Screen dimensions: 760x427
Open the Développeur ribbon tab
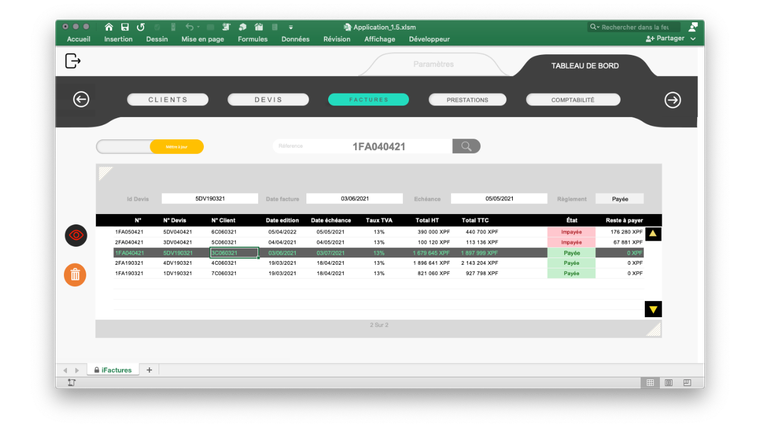pos(429,39)
